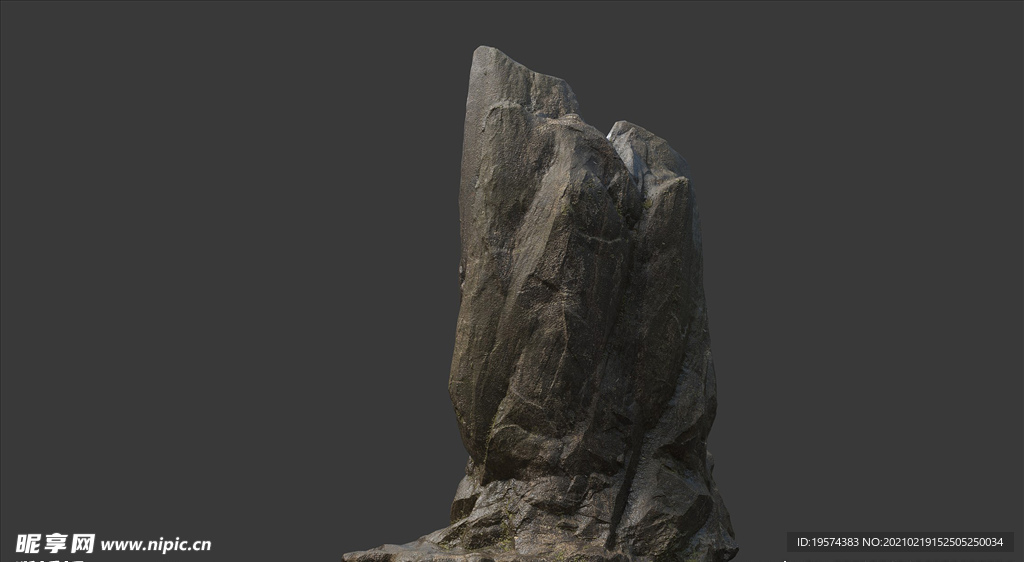Image resolution: width=1024 pixels, height=562 pixels.
Task: Click the ID:19574383 label
Action: click(x=828, y=542)
